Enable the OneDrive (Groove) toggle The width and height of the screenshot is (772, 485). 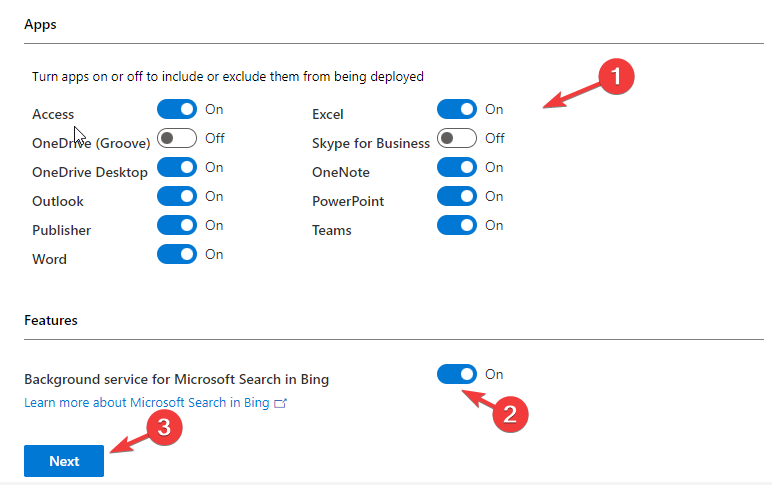177,138
